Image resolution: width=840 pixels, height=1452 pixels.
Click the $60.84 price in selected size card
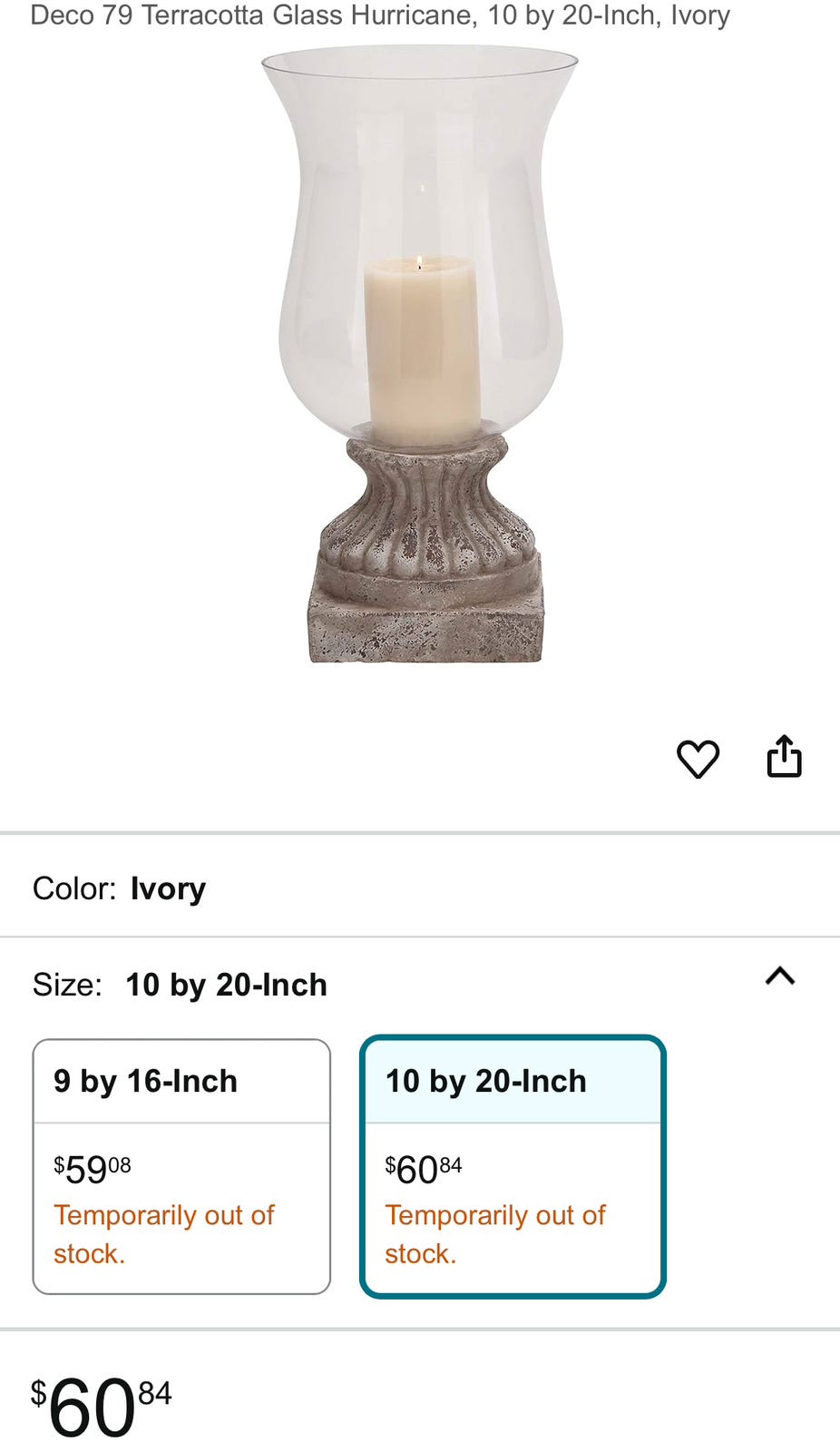pos(424,1169)
